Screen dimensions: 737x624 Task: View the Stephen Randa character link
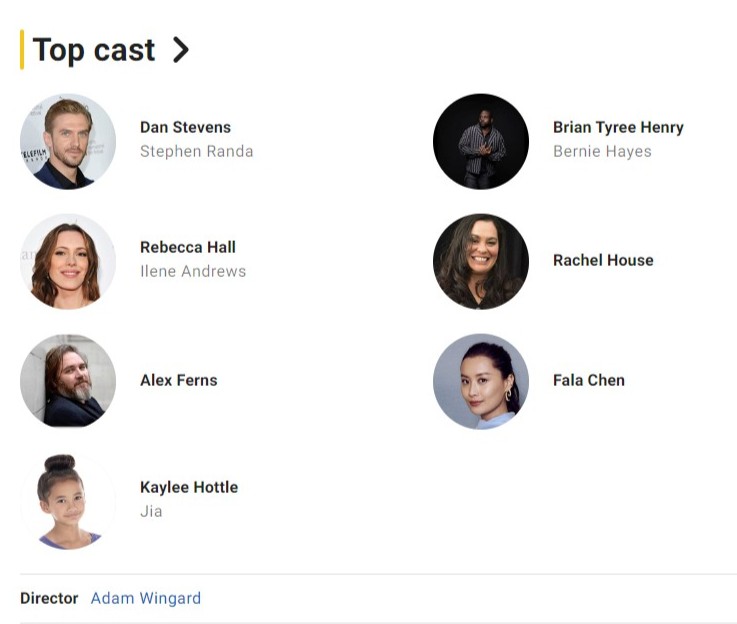click(196, 152)
